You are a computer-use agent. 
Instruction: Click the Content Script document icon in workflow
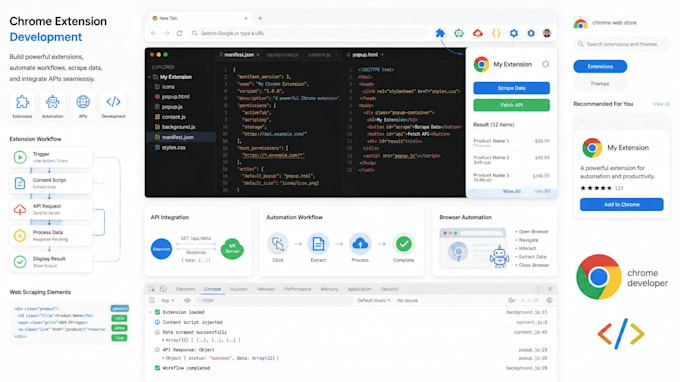[x=20, y=183]
